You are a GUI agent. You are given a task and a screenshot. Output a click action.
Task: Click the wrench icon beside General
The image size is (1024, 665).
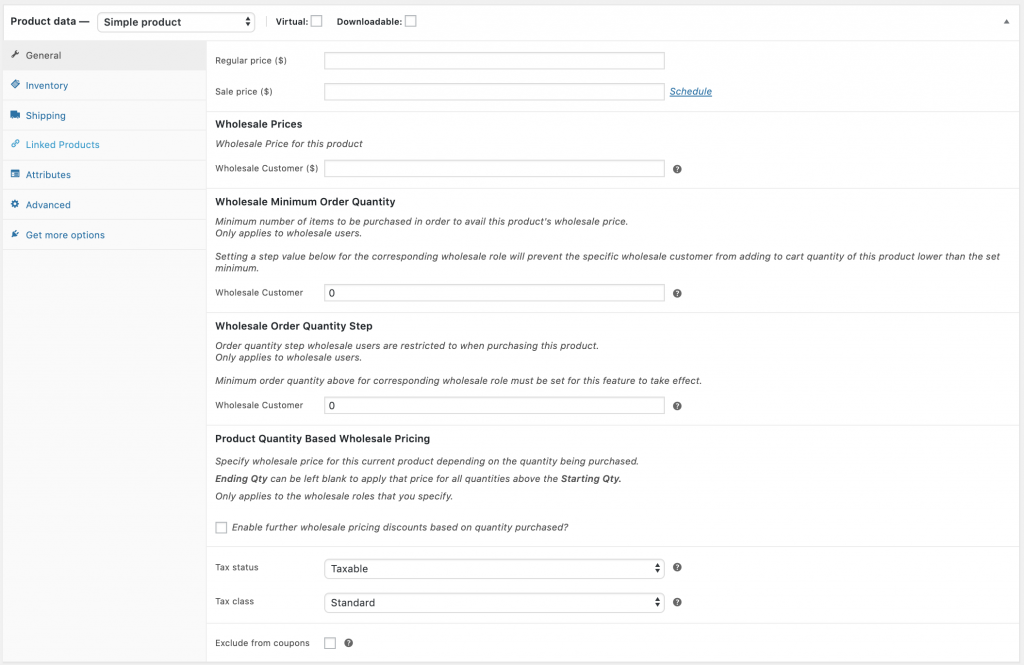tap(15, 54)
